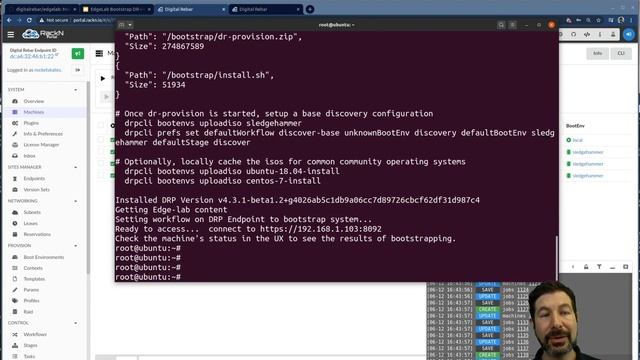
Task: Select checkbox in the local BootEnv row
Action: point(101,140)
